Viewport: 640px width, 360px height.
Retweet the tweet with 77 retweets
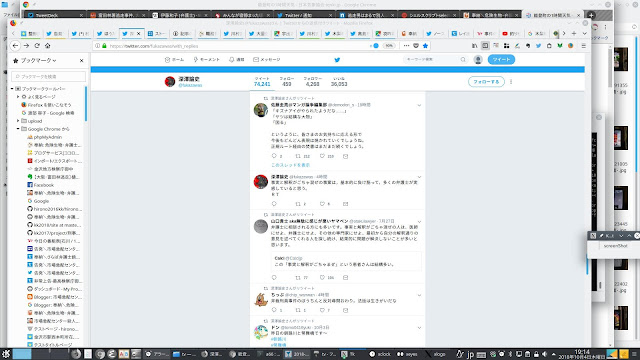tap(298, 278)
